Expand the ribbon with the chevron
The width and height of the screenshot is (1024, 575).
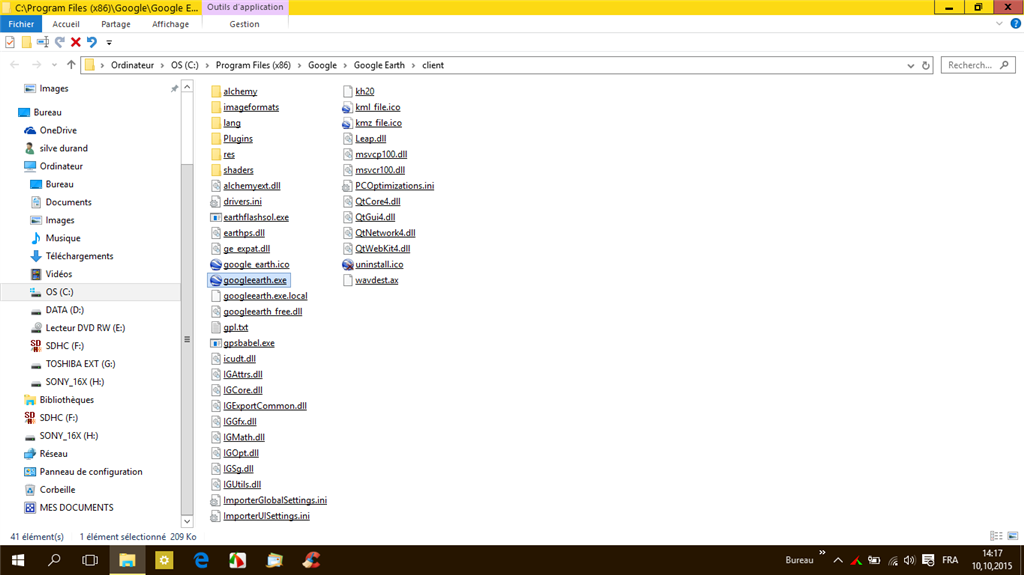(999, 24)
